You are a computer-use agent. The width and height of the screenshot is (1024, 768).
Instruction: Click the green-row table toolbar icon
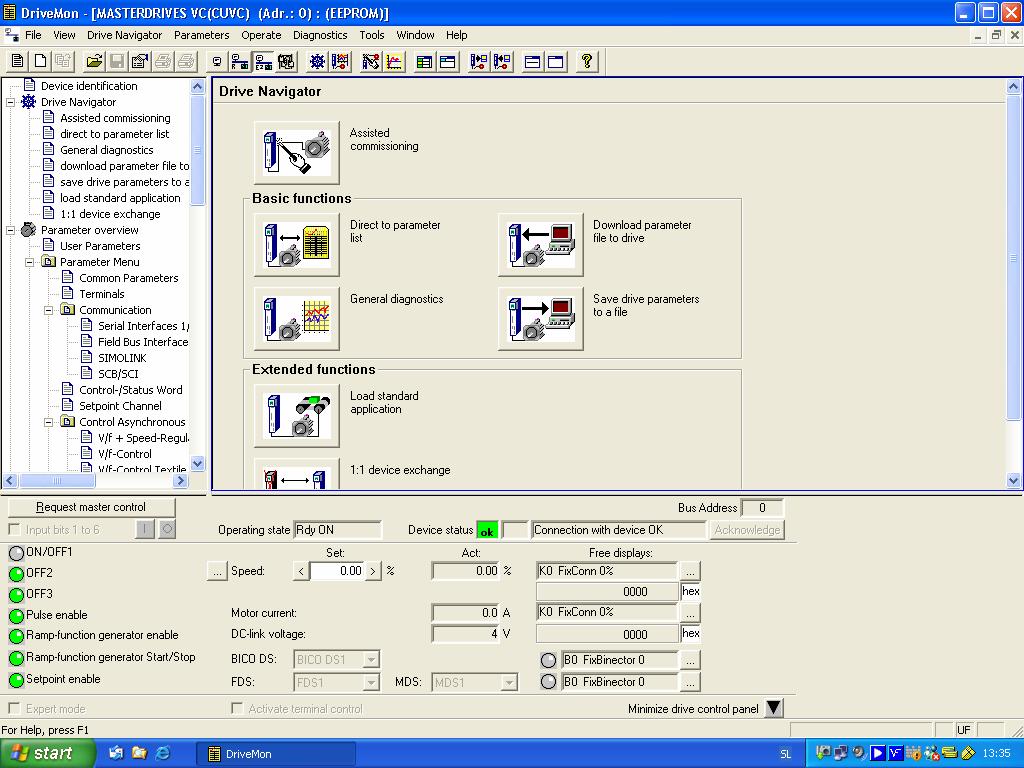click(424, 61)
